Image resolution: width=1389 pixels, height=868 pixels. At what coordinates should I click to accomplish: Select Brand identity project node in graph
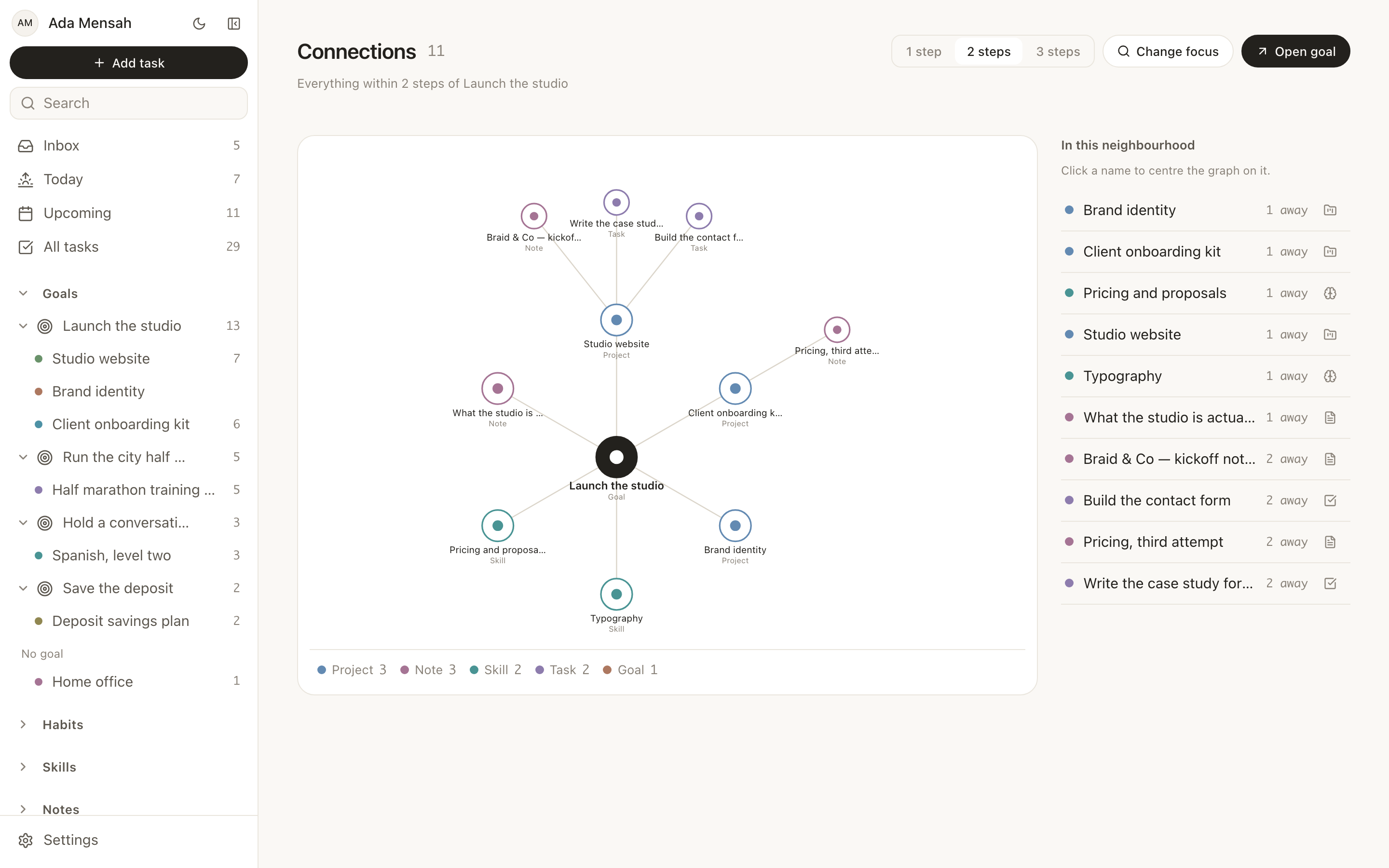coord(735,525)
